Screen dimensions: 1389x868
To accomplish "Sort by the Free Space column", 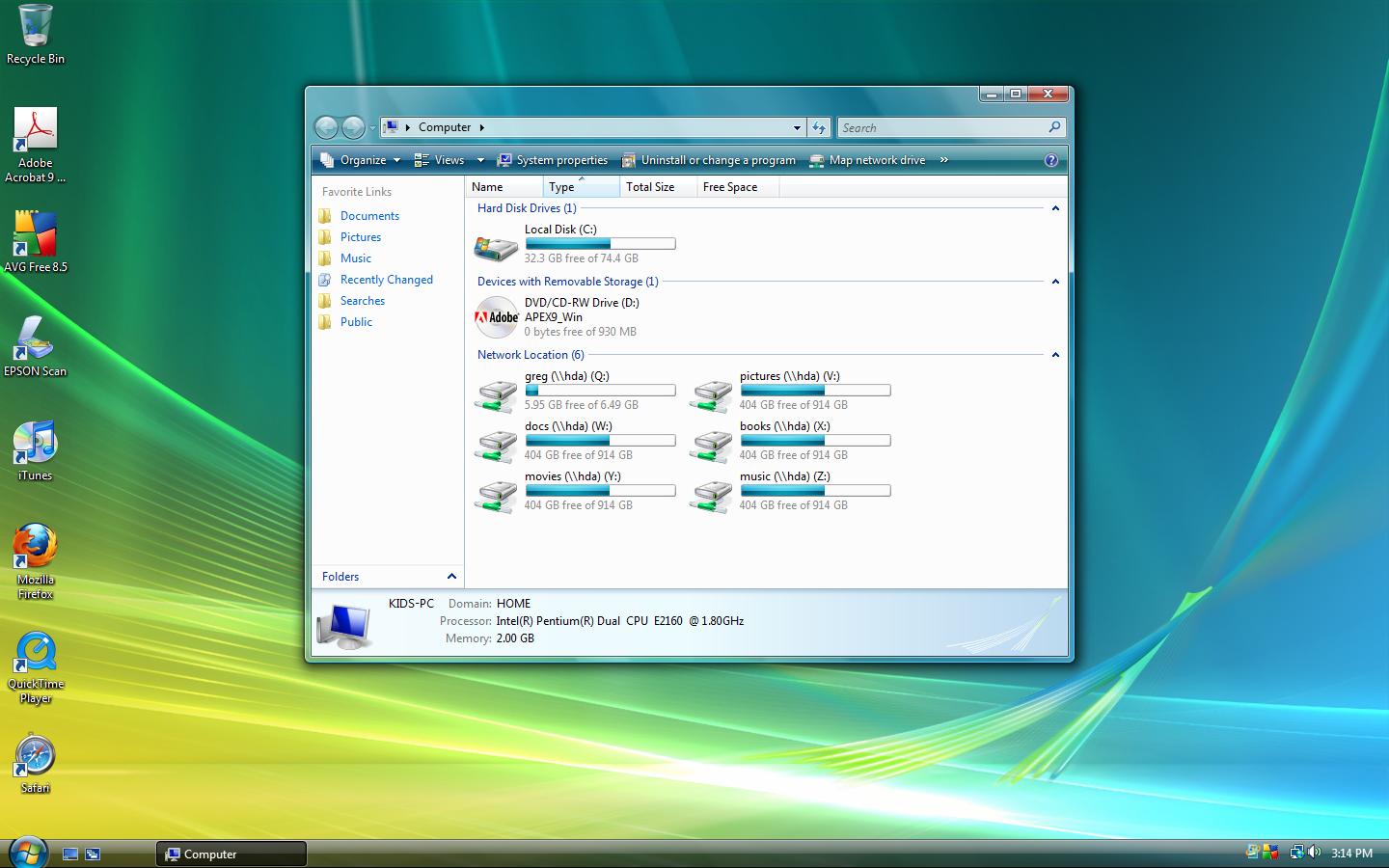I will [x=737, y=187].
